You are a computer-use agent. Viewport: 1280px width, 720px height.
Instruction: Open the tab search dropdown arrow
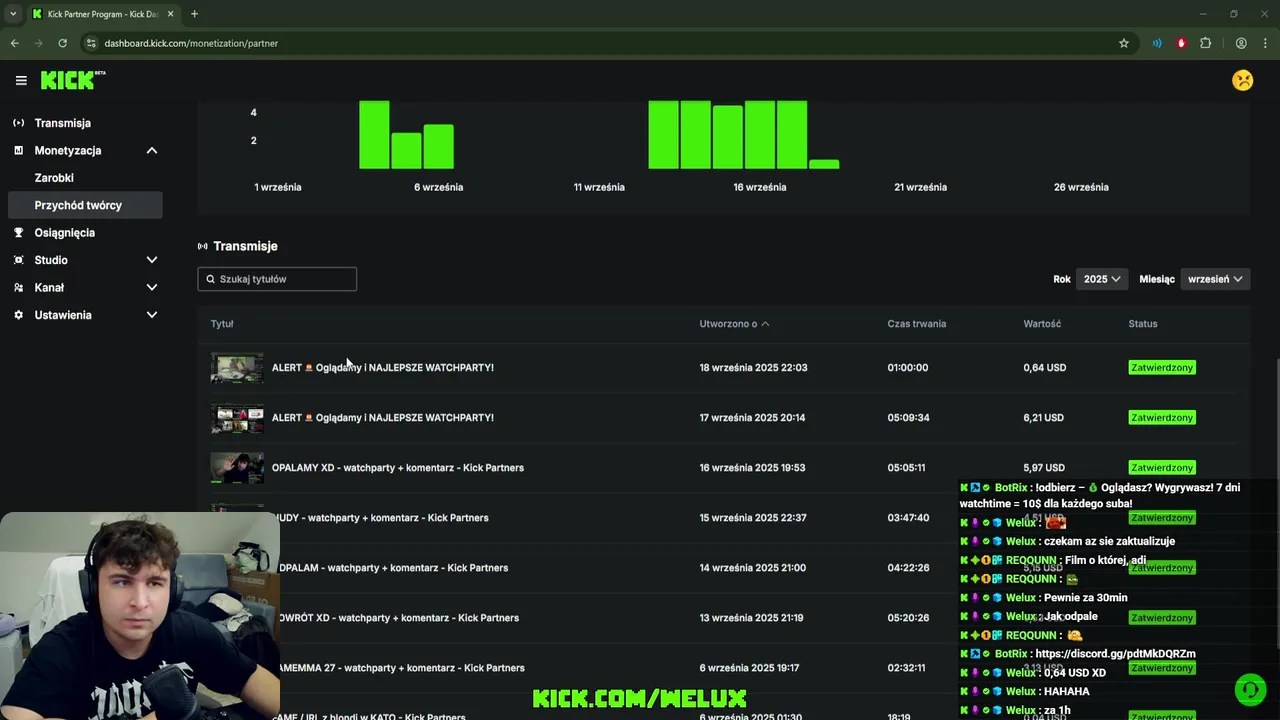(x=13, y=14)
